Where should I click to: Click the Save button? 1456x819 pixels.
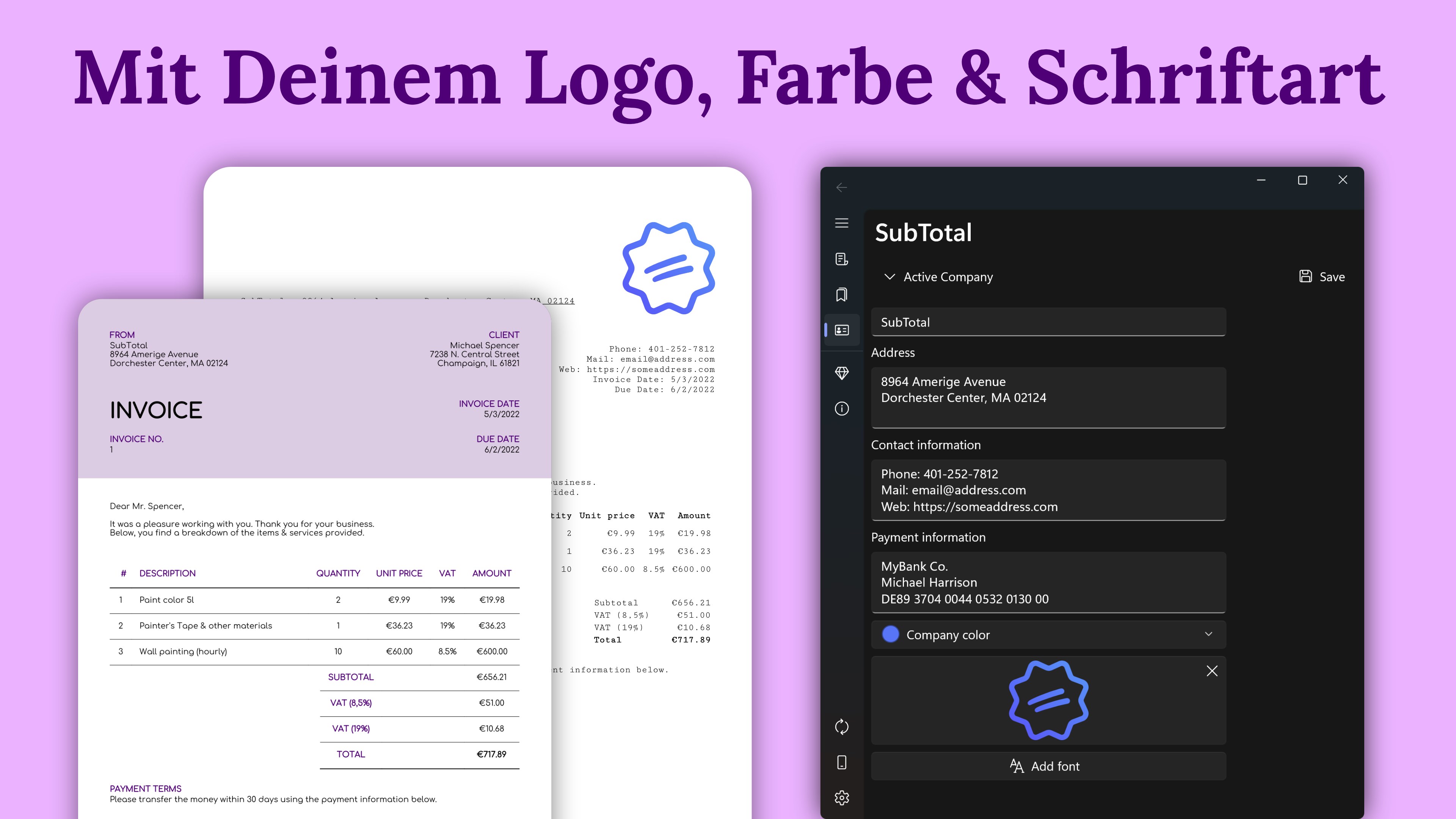1321,276
